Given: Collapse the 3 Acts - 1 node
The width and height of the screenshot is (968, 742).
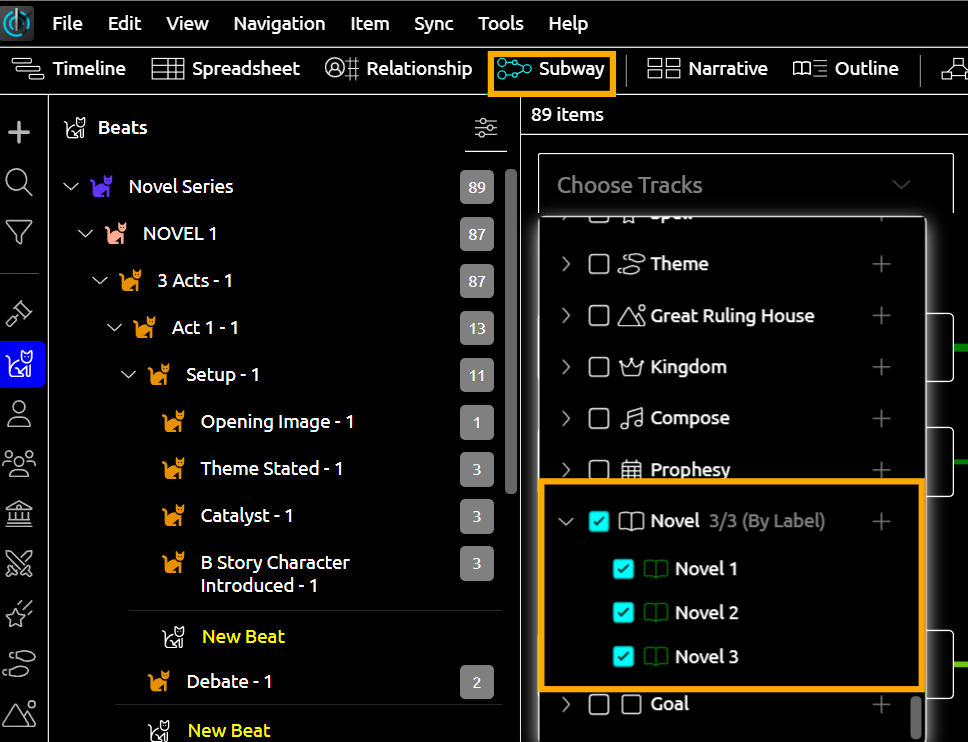Looking at the screenshot, I should 99,280.
